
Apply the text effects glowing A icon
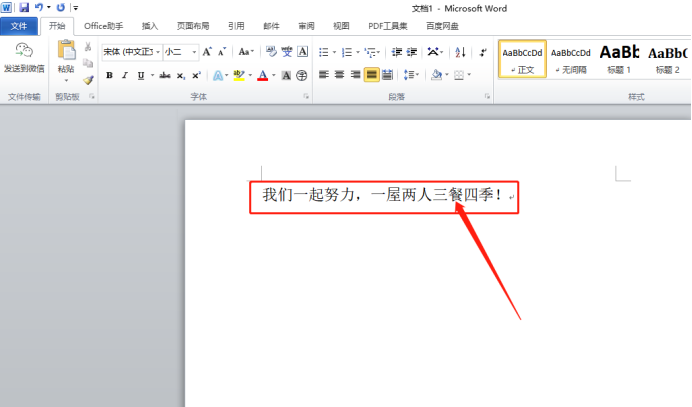[218, 75]
